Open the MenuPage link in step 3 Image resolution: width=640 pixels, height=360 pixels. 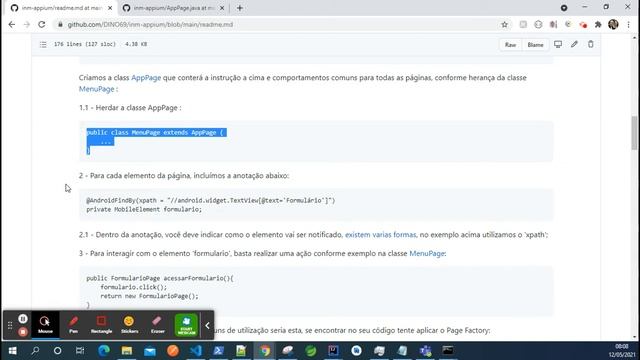click(427, 253)
